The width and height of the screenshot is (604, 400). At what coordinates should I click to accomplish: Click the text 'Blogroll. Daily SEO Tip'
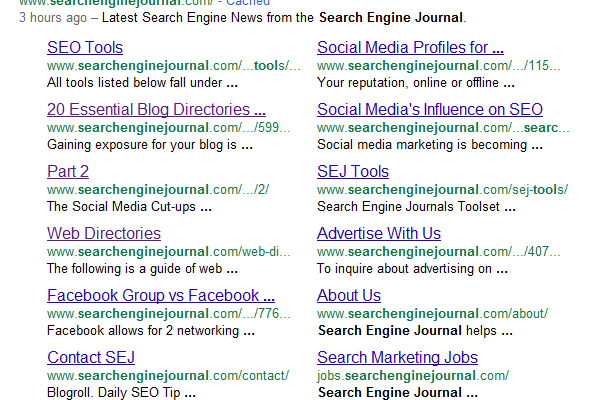pos(114,393)
